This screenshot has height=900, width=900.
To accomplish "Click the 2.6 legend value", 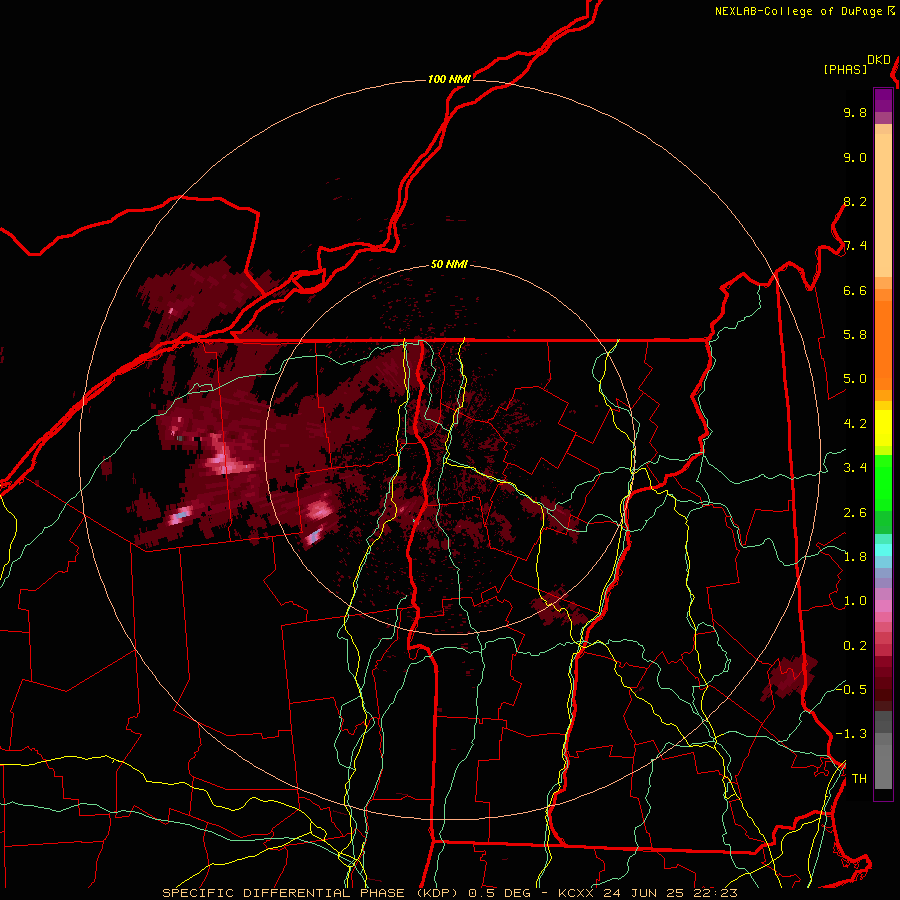I will pyautogui.click(x=855, y=513).
